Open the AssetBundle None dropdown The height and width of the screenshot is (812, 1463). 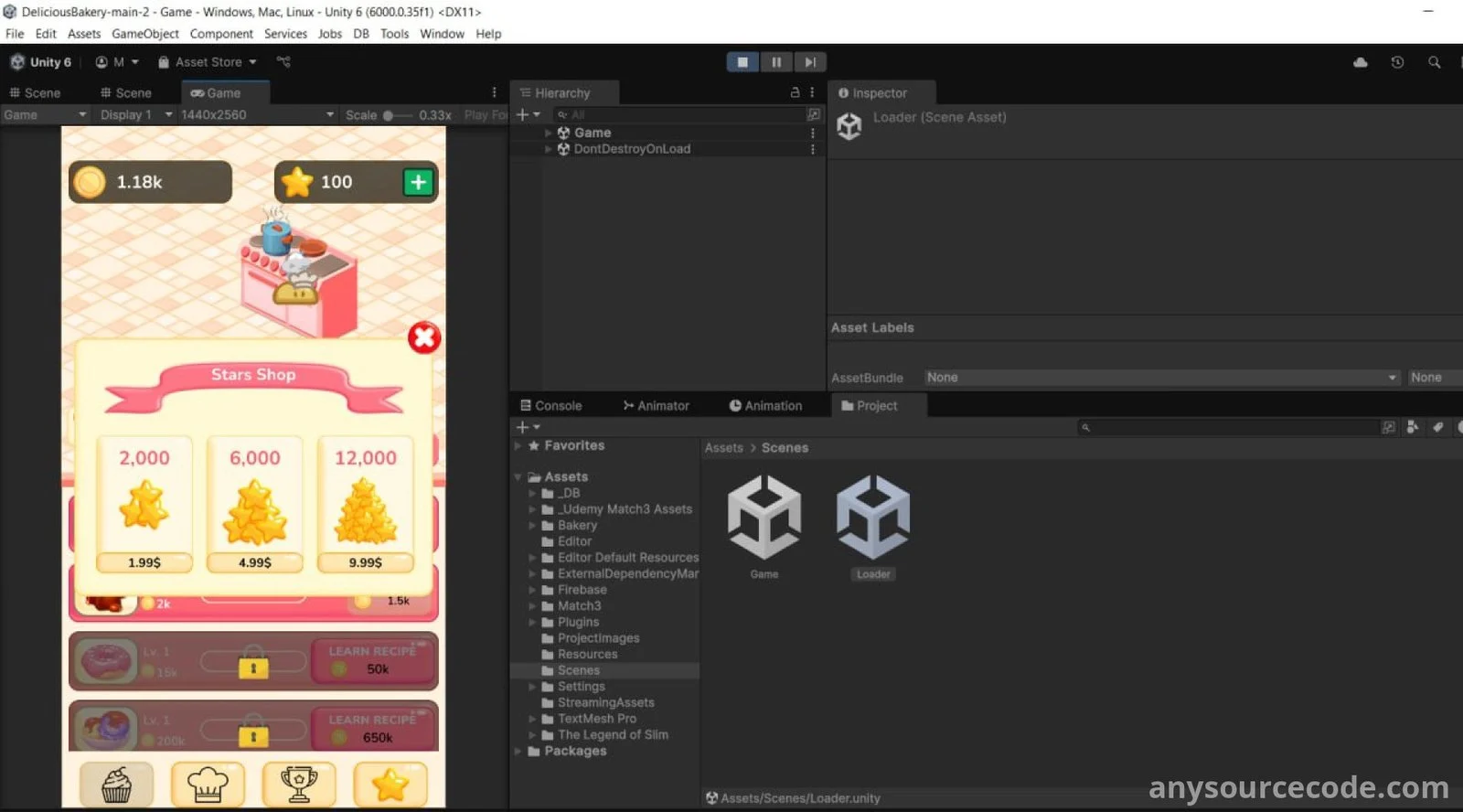tap(1160, 378)
